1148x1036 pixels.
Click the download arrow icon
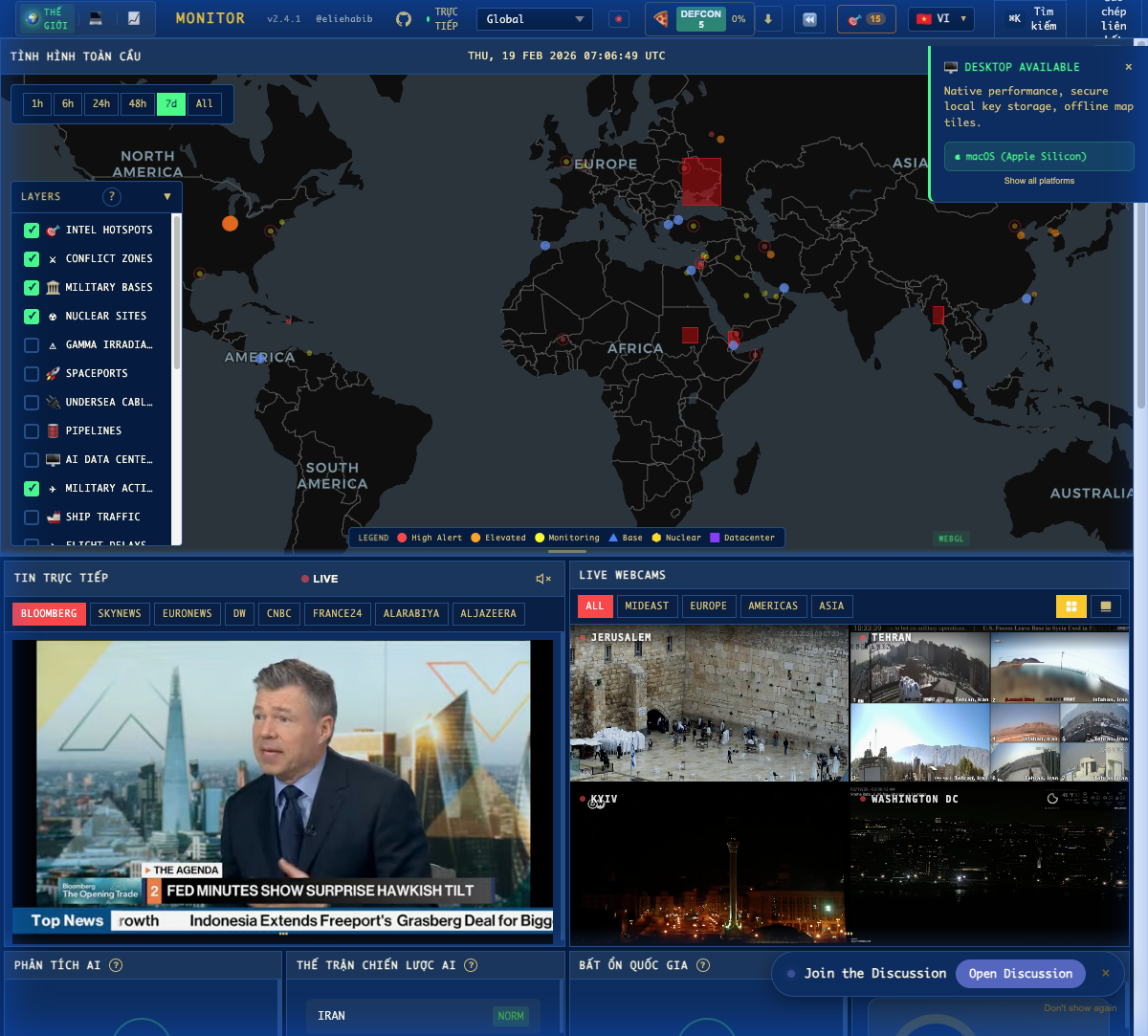click(x=768, y=19)
